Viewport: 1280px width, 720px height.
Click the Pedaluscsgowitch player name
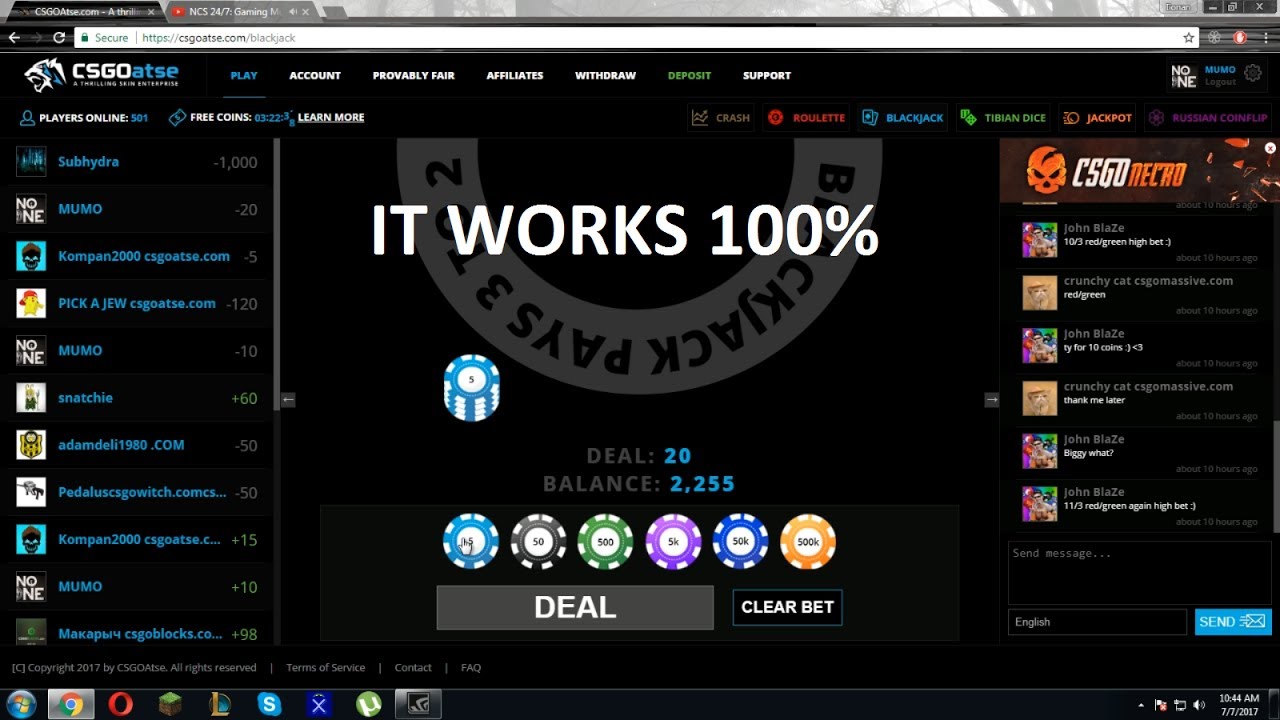click(142, 492)
